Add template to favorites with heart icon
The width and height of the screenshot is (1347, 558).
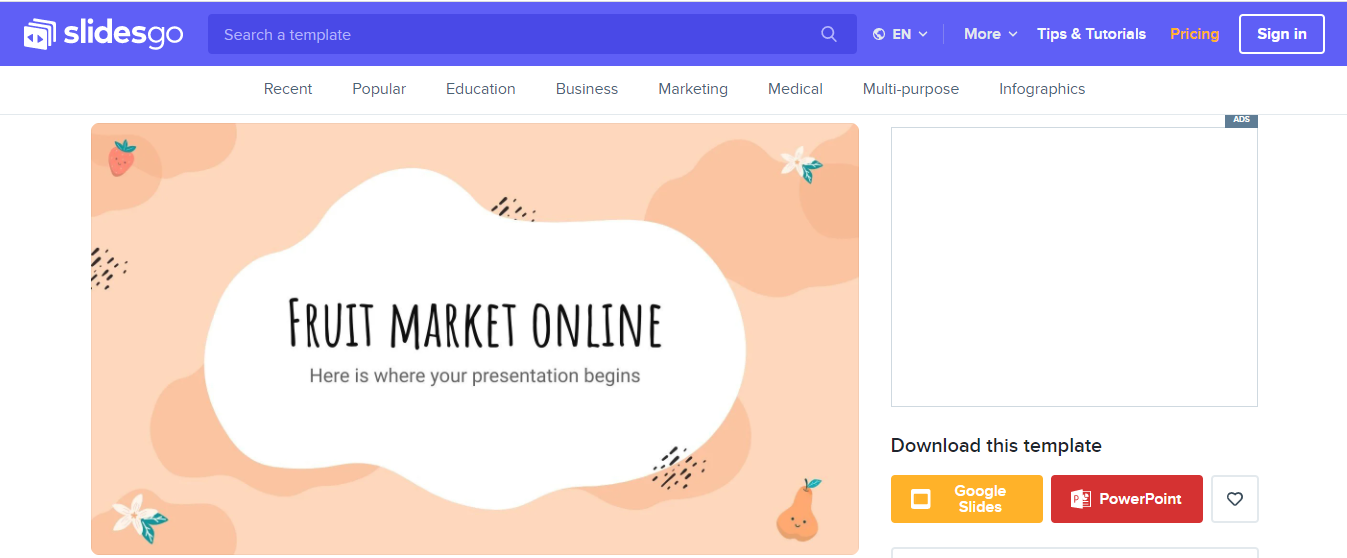[x=1234, y=499]
